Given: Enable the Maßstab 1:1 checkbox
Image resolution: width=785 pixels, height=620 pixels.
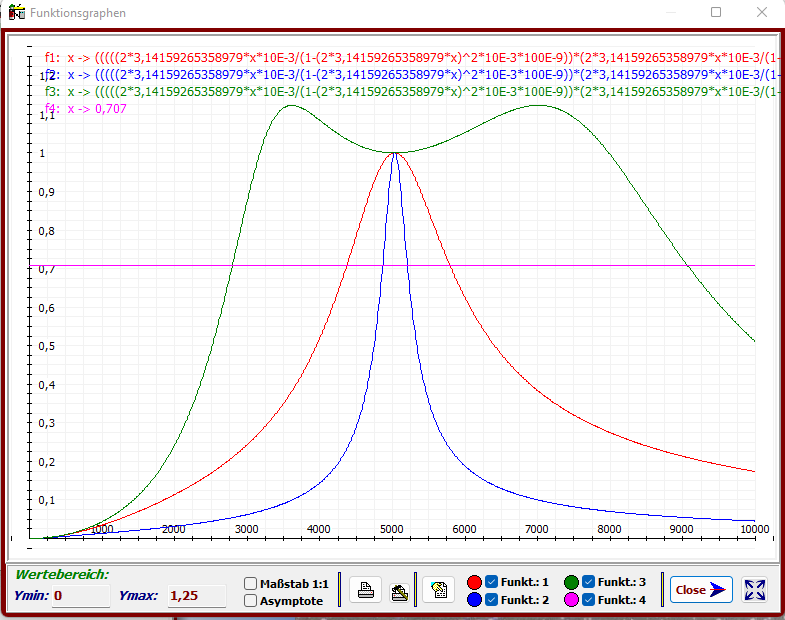Looking at the screenshot, I should 251,584.
